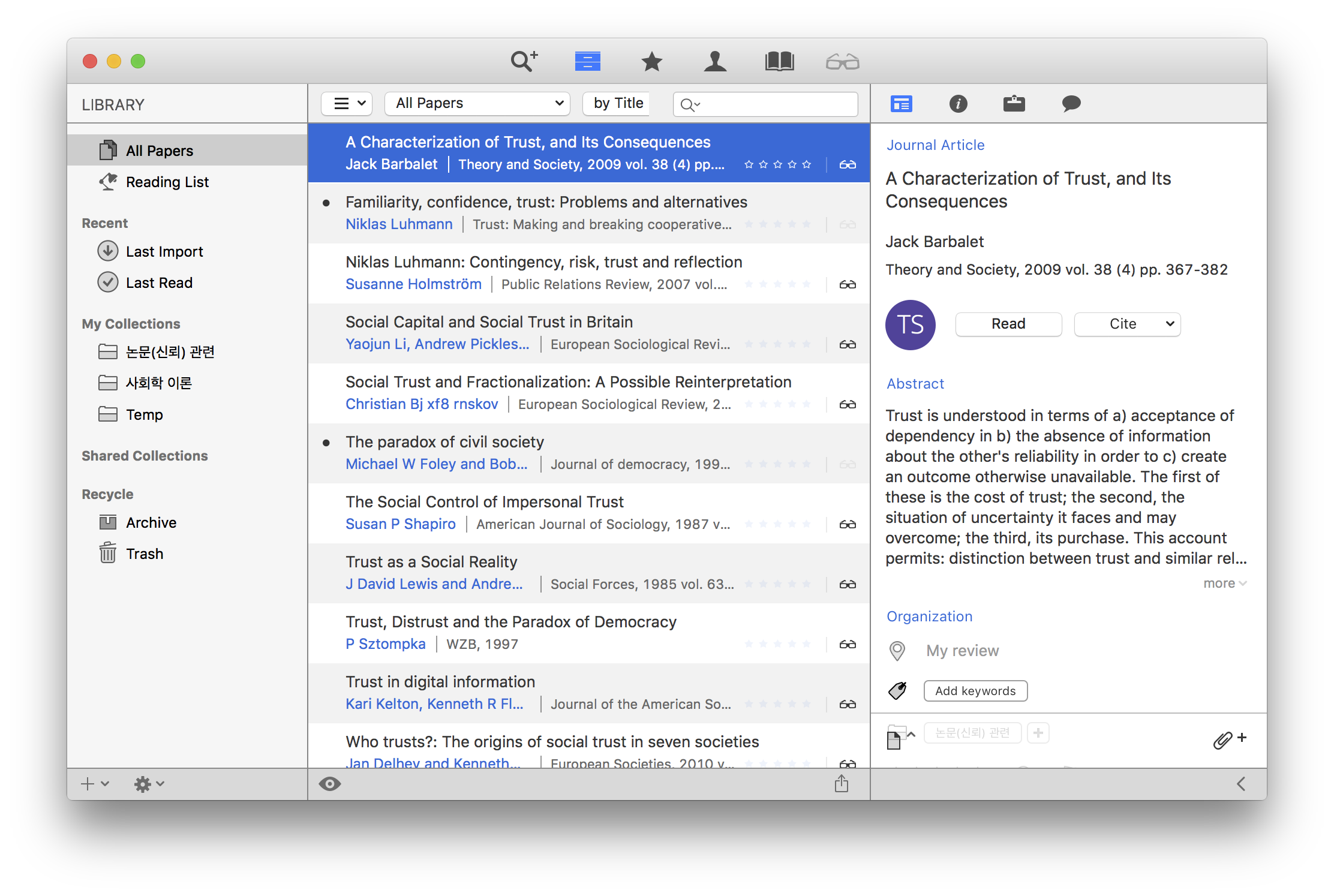Click the Journal Article type label
The width and height of the screenshot is (1334, 896).
point(935,145)
